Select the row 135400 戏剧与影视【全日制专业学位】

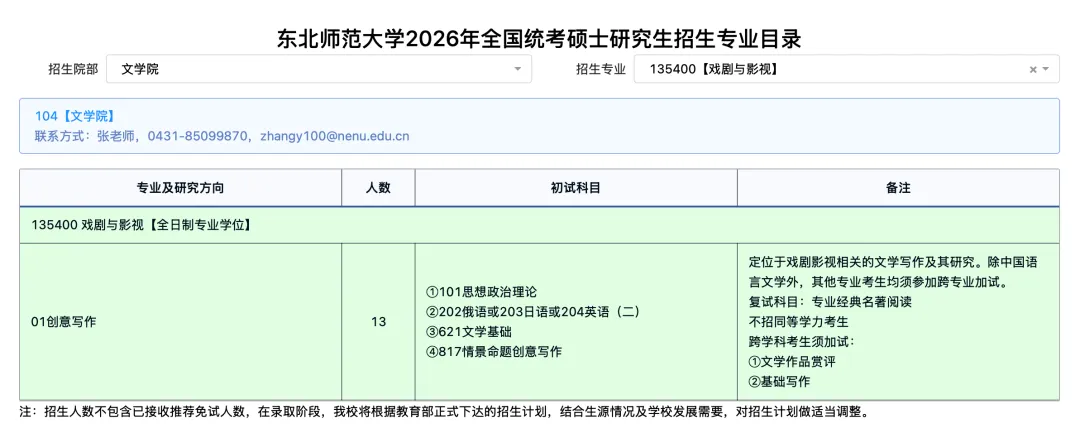(x=539, y=225)
